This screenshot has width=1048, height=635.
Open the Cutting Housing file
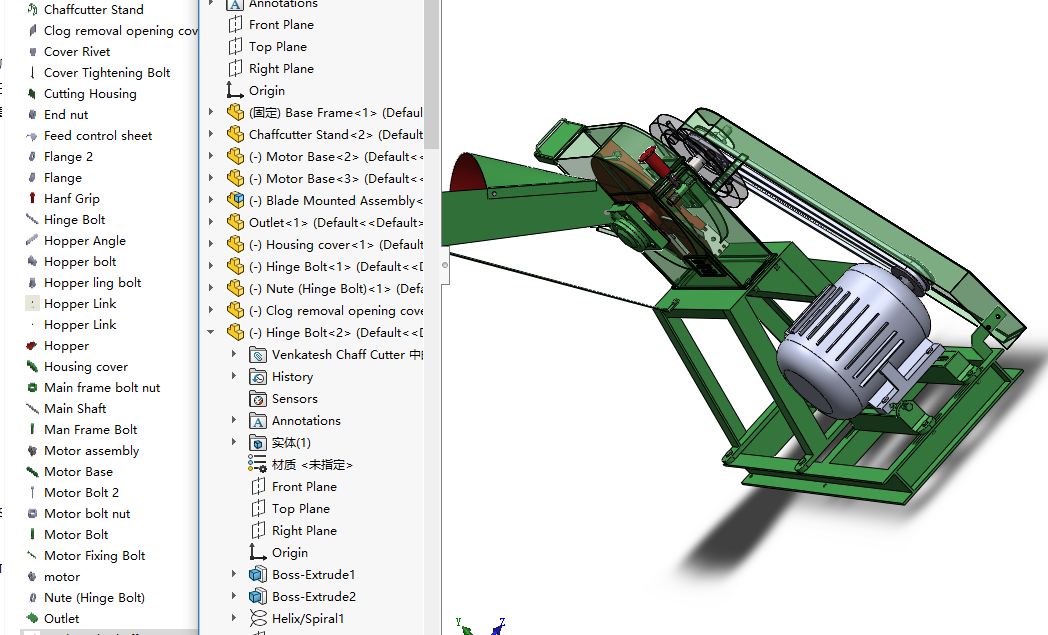pos(90,93)
